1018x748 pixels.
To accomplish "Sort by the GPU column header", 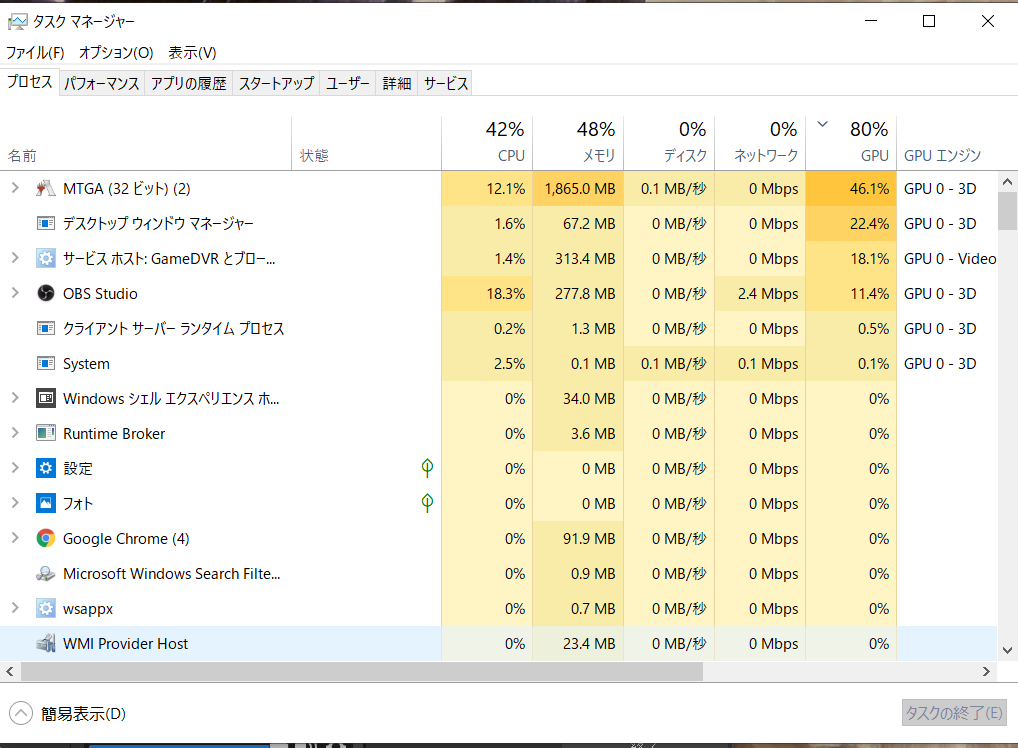I will 850,143.
